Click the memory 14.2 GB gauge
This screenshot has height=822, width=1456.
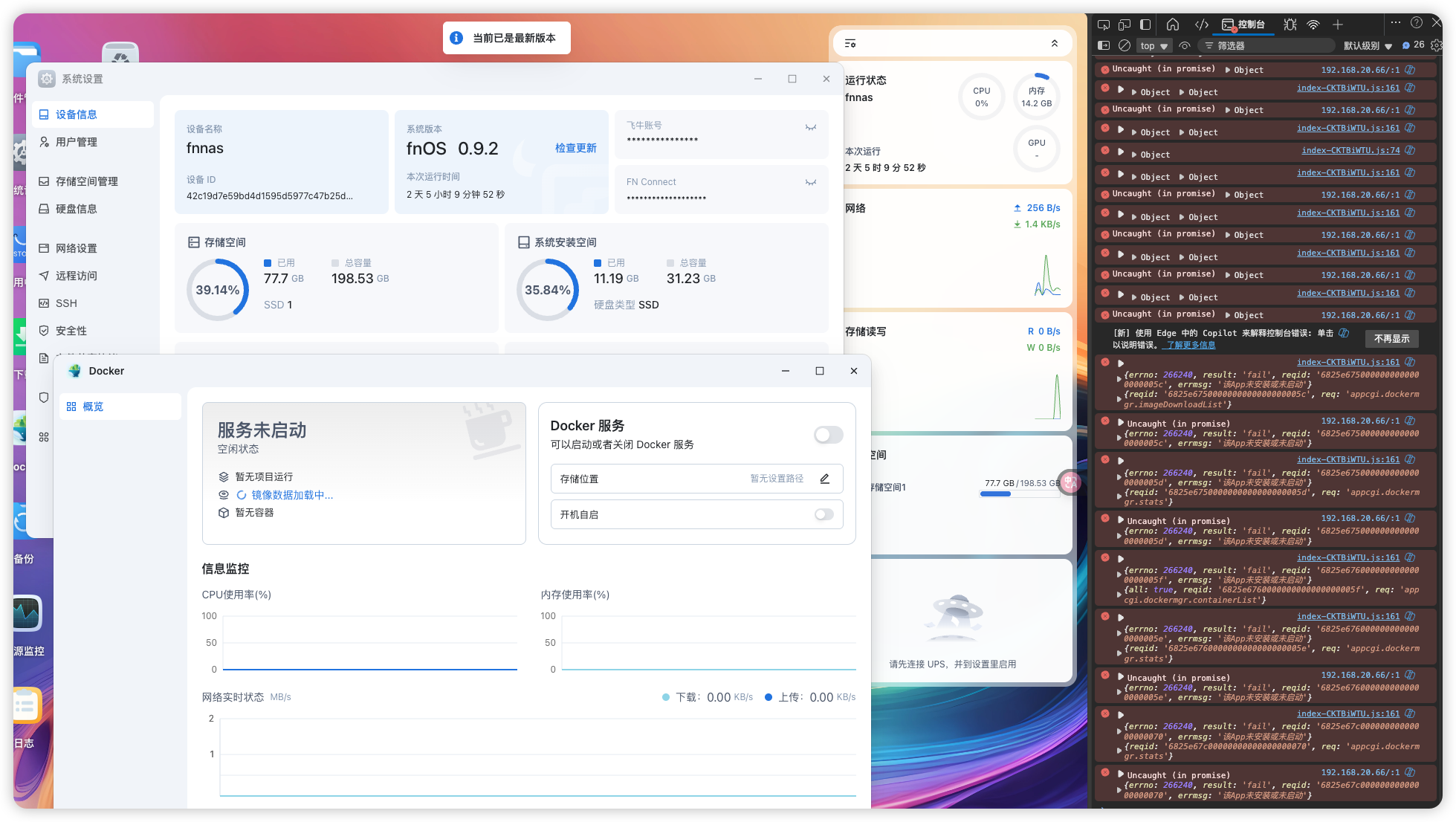(x=1037, y=97)
